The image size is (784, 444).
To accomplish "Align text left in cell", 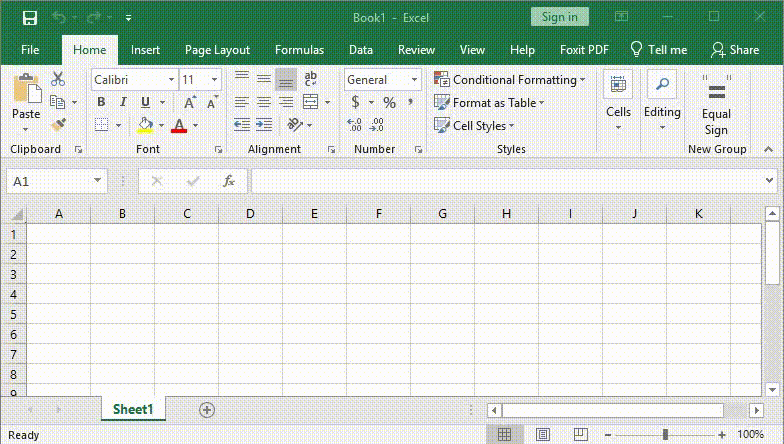I will coord(242,102).
